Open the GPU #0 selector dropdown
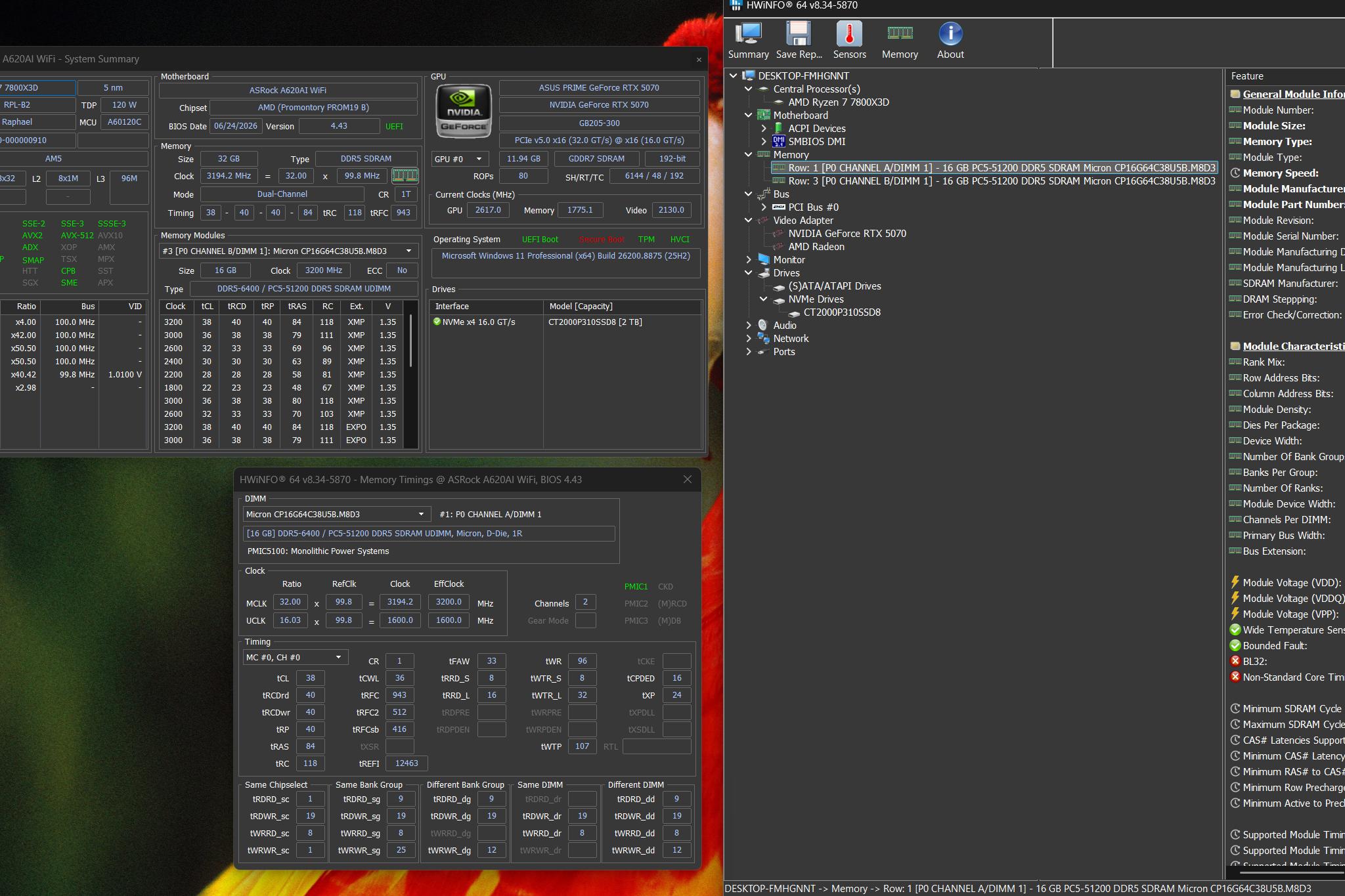 coord(460,159)
